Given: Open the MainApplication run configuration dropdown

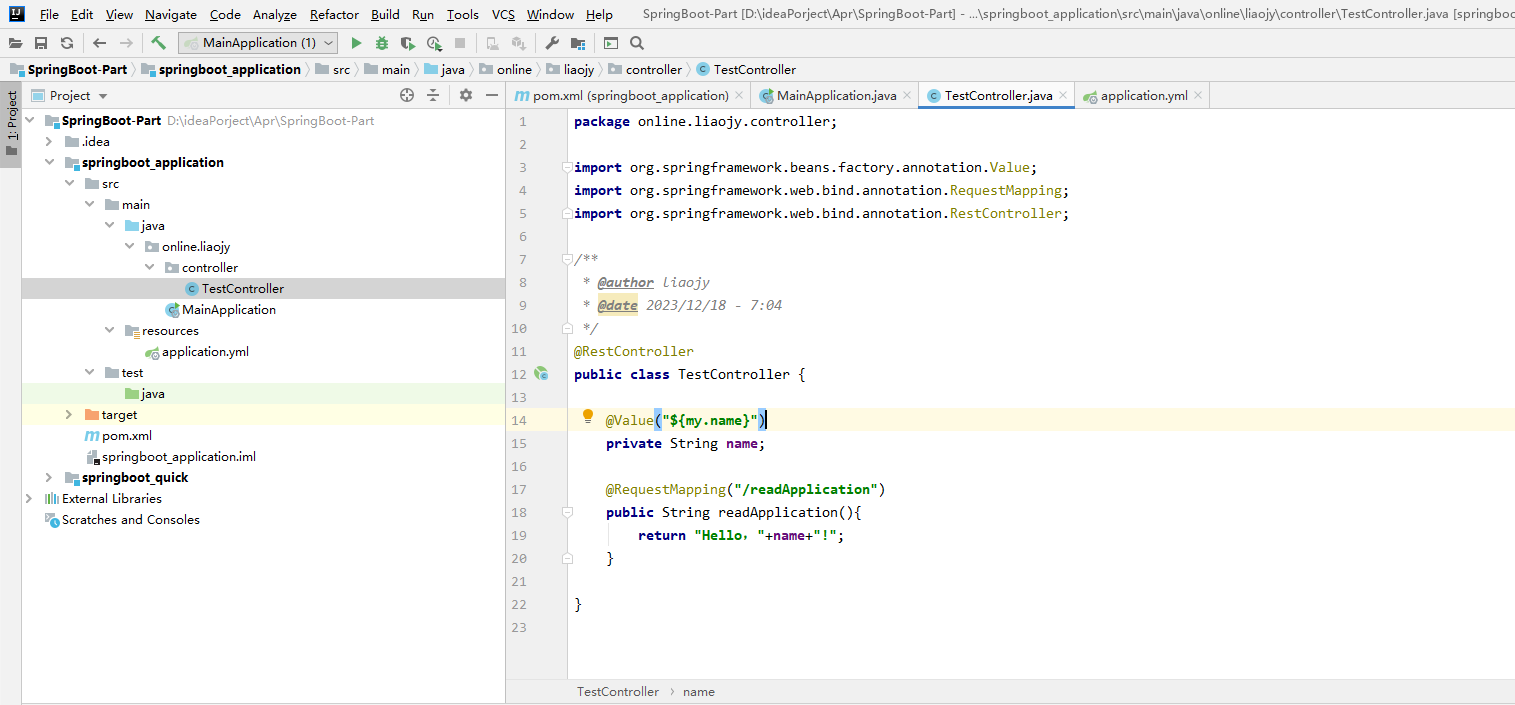Looking at the screenshot, I should (x=258, y=43).
